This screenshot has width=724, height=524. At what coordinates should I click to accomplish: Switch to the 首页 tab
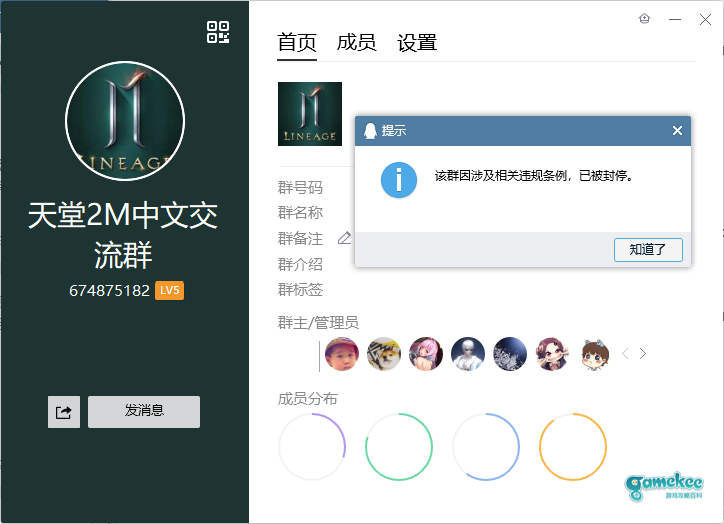pos(297,43)
